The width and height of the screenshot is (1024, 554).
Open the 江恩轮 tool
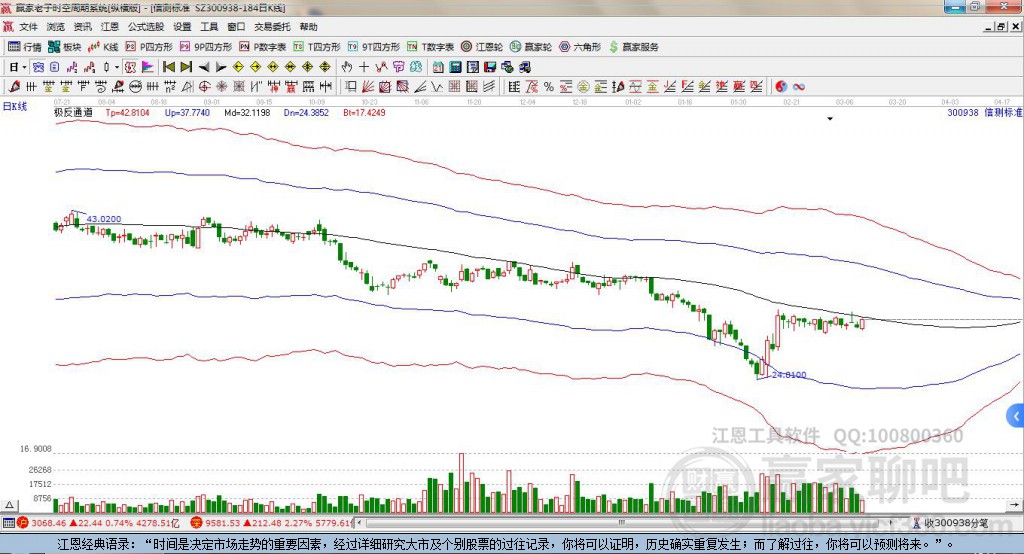[482, 47]
